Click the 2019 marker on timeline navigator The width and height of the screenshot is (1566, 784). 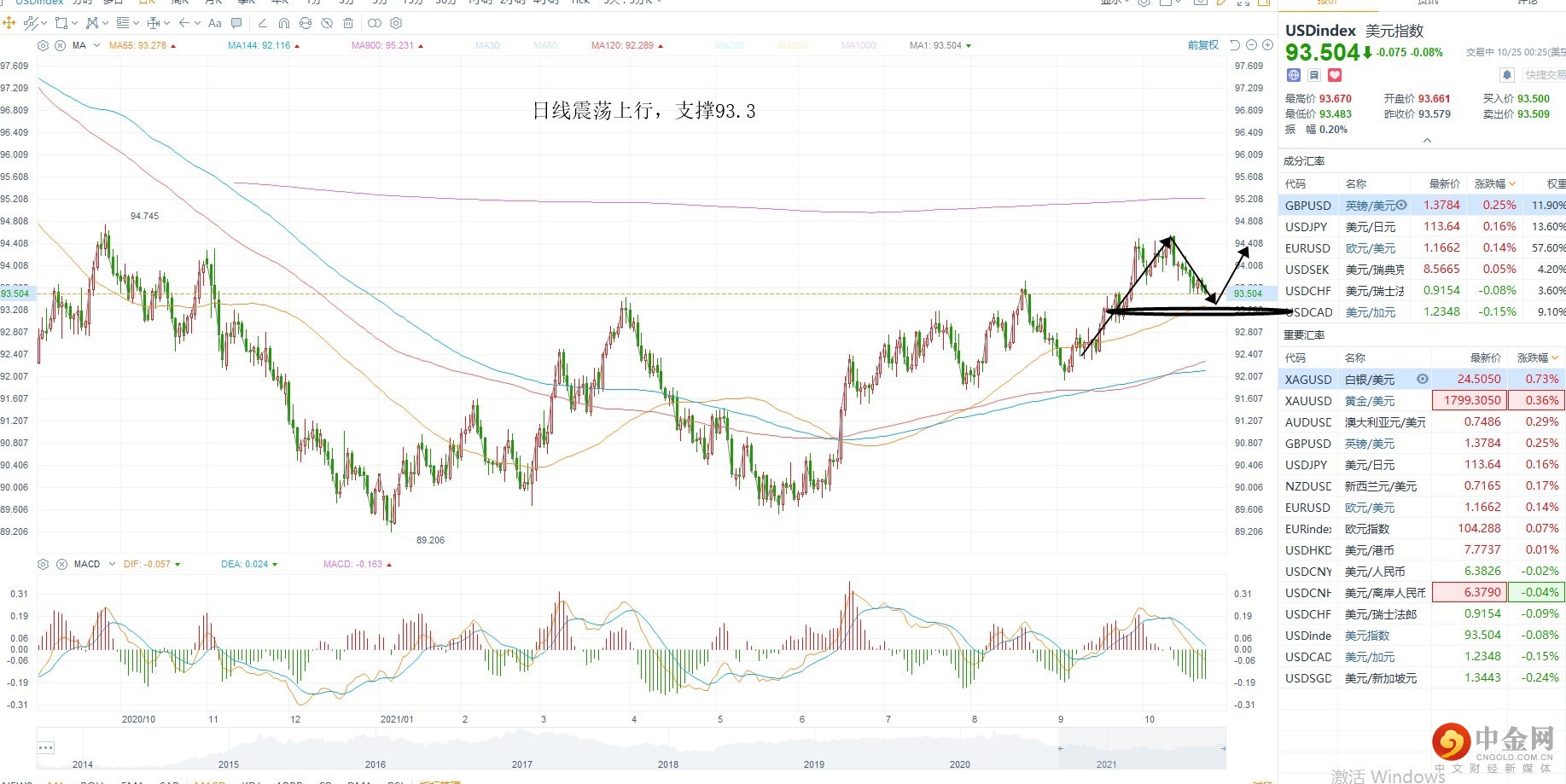(x=814, y=764)
